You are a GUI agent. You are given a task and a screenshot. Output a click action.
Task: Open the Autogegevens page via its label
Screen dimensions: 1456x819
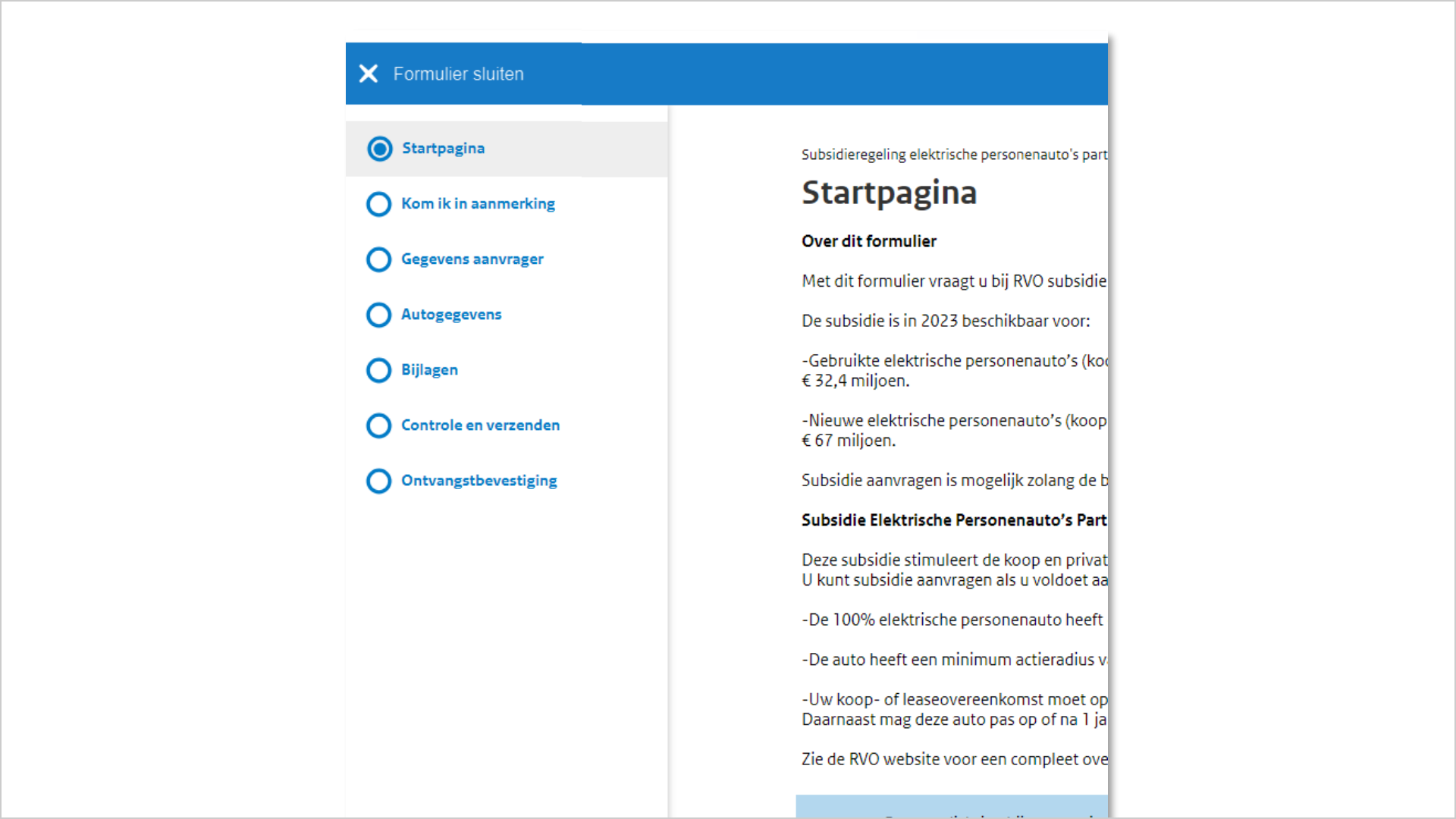[451, 315]
